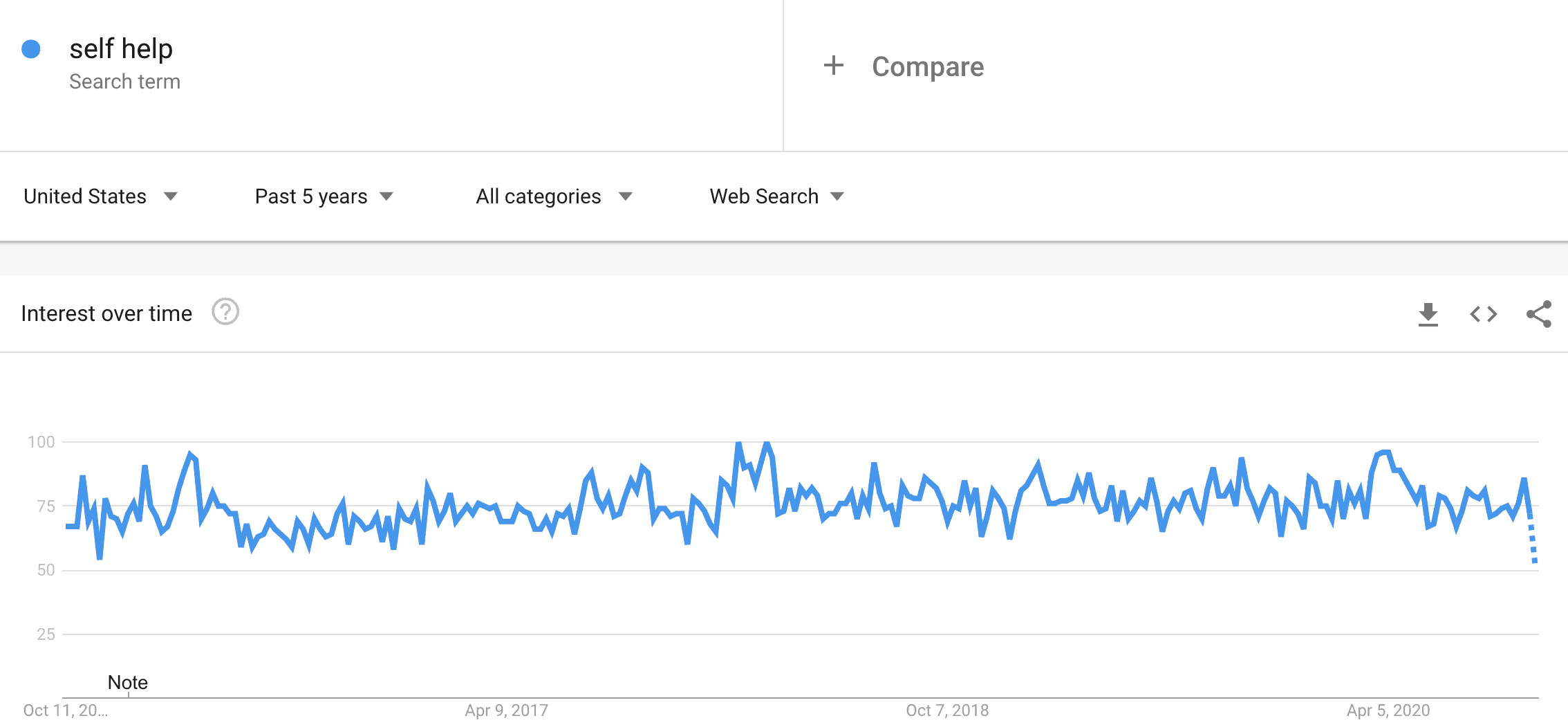Click the Apr 5, 2020 axis label
This screenshot has height=725, width=1568.
[1388, 710]
